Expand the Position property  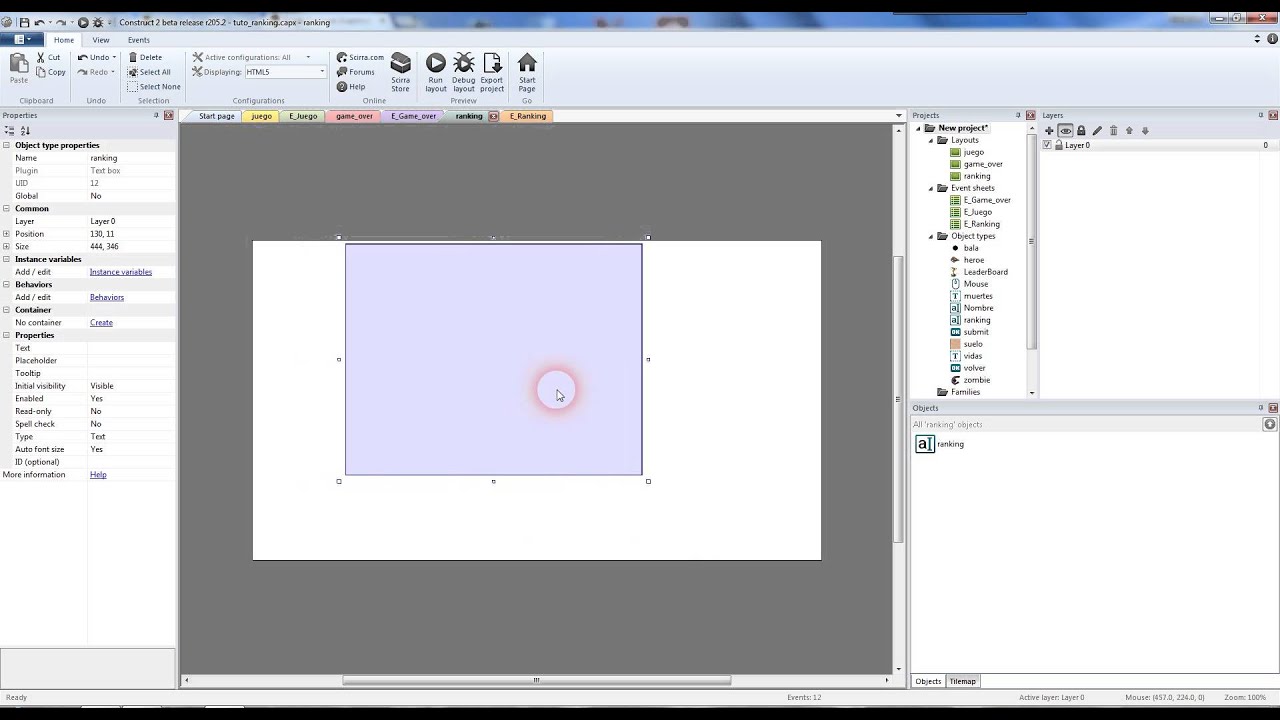click(x=6, y=234)
